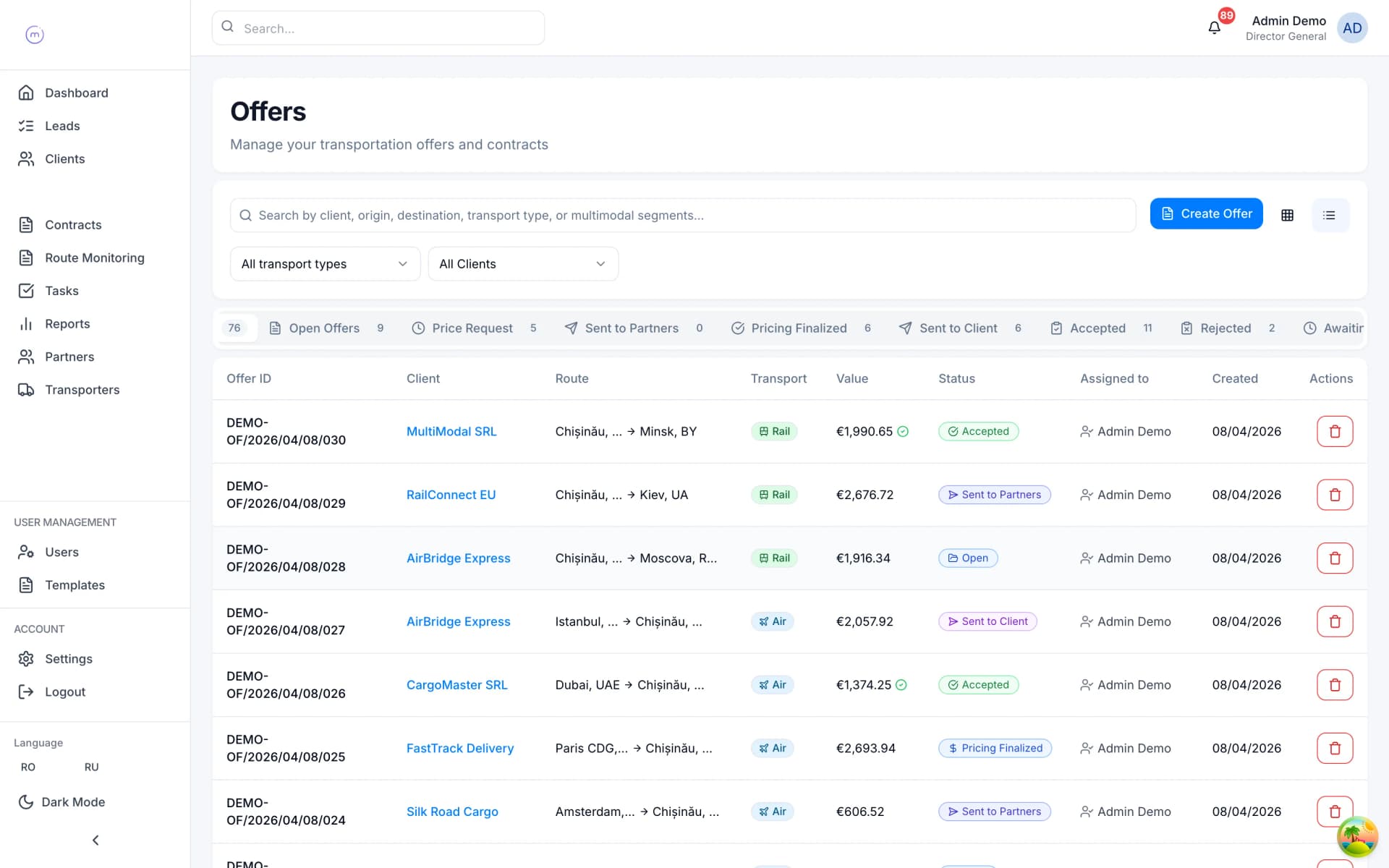The height and width of the screenshot is (868, 1389).
Task: Click the verified check next to €1,990.65
Action: click(903, 432)
